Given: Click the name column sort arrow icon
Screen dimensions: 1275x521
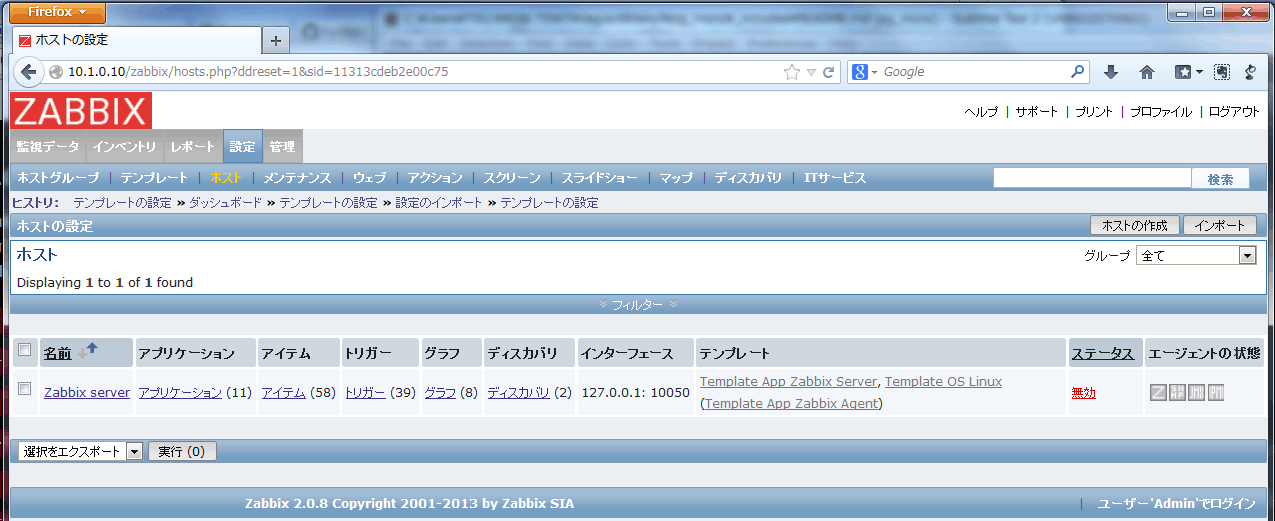Looking at the screenshot, I should point(88,349).
